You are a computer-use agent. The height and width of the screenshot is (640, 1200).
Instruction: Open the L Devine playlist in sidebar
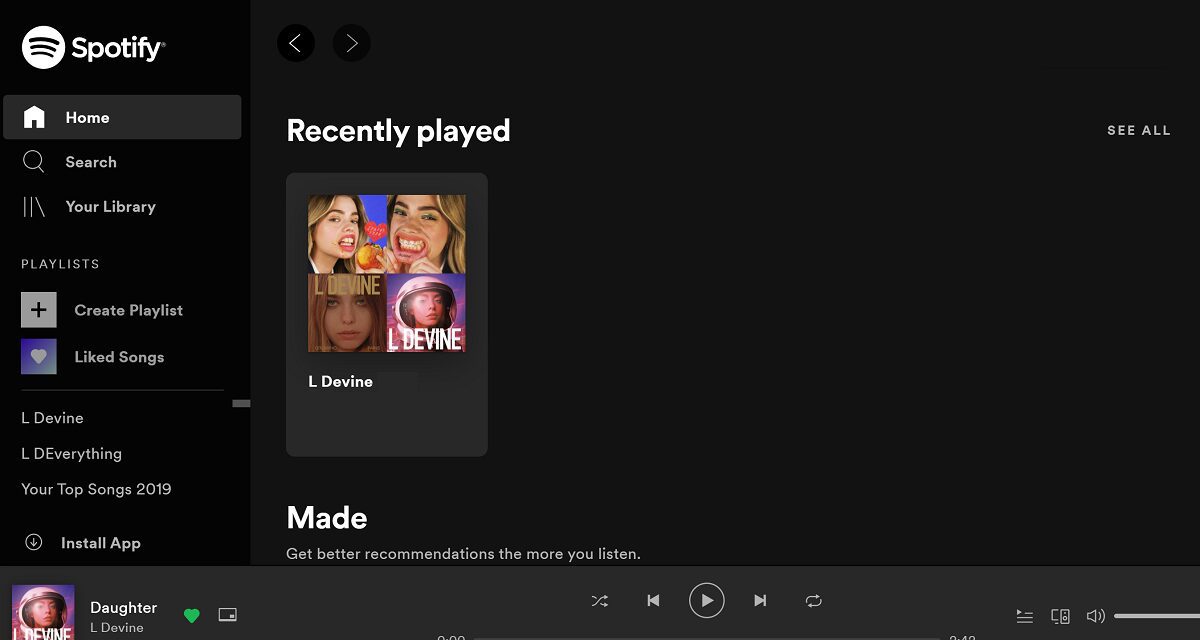tap(52, 418)
